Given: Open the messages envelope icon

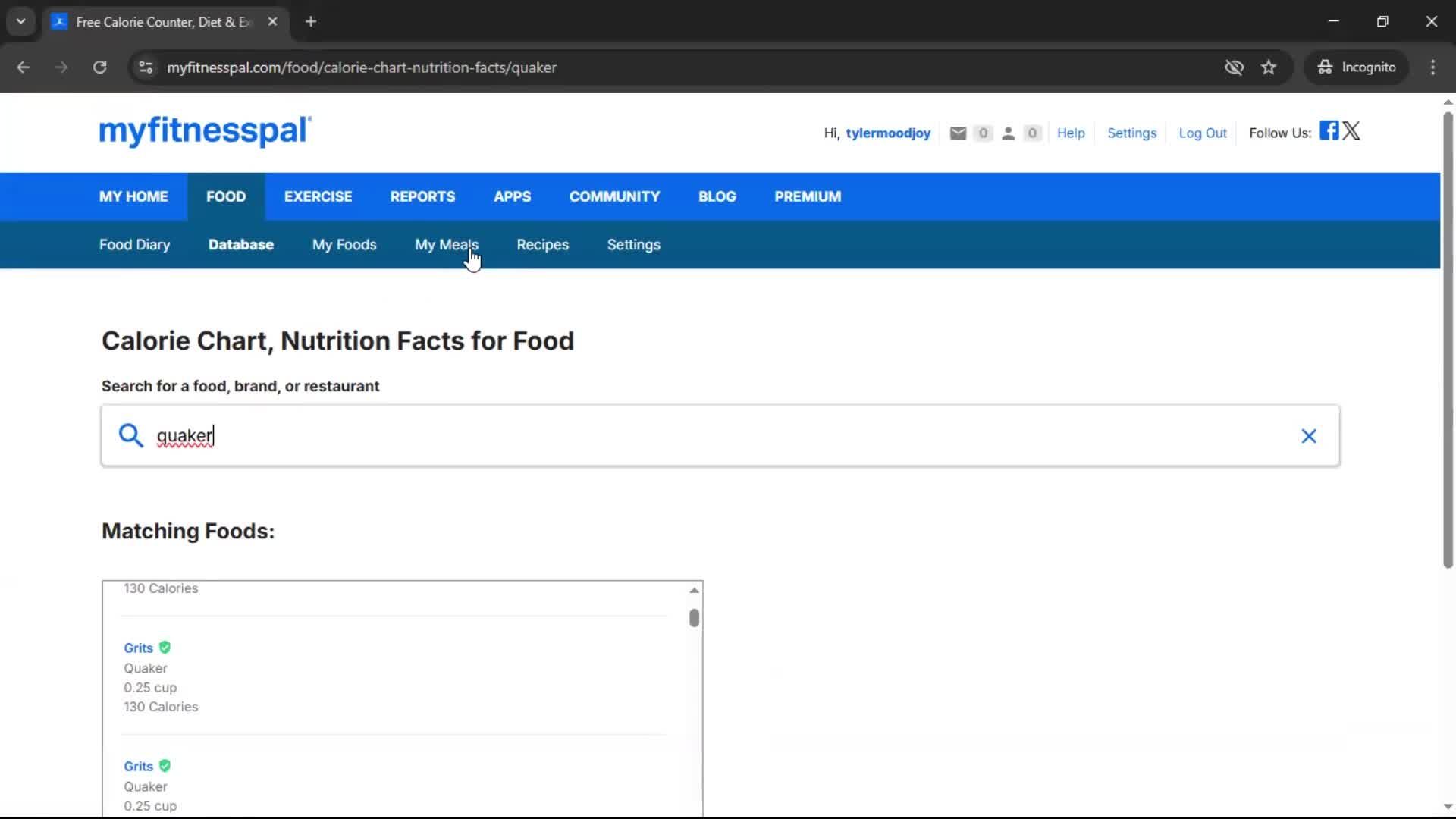Looking at the screenshot, I should pos(958,133).
